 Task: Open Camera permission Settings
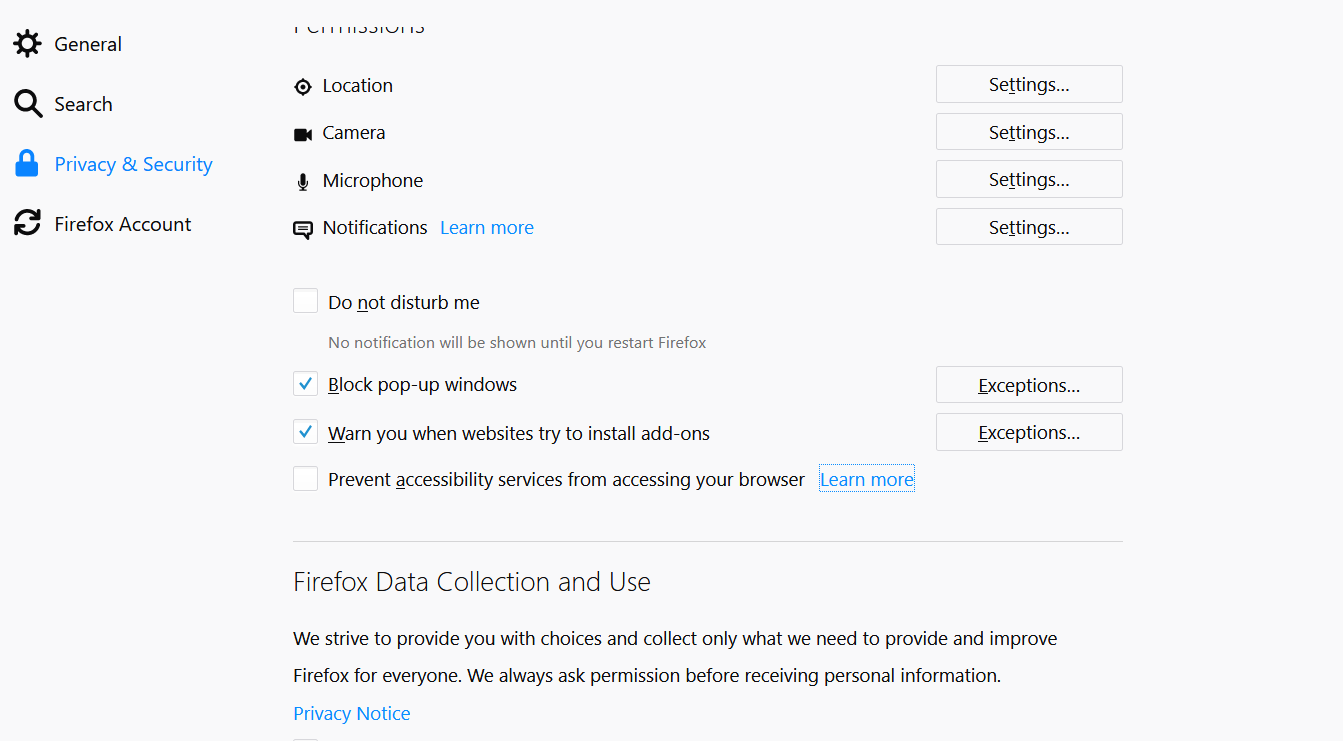pyautogui.click(x=1029, y=132)
